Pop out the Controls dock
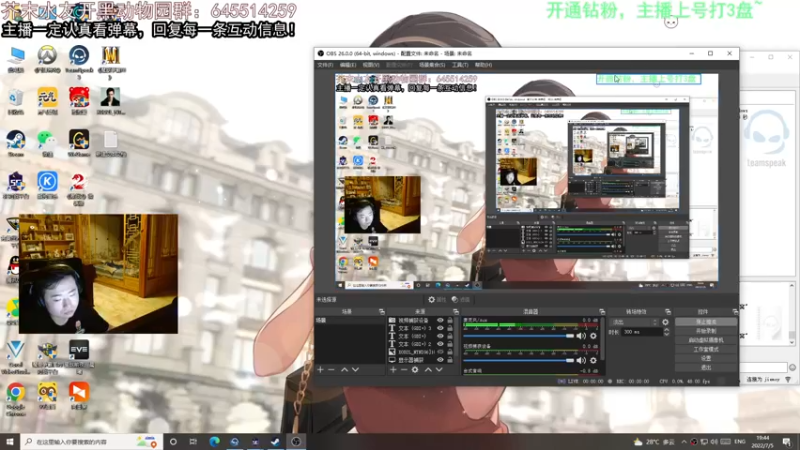 [x=735, y=311]
